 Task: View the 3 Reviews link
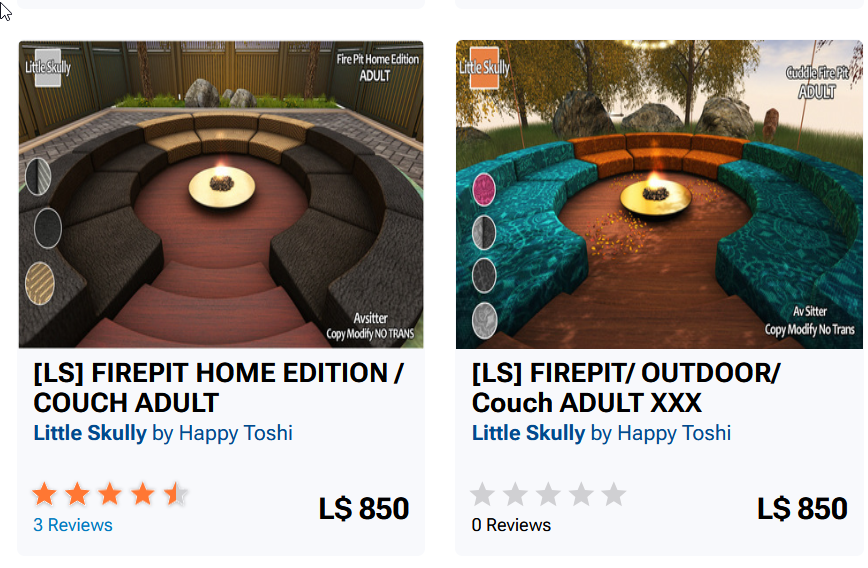tap(73, 525)
